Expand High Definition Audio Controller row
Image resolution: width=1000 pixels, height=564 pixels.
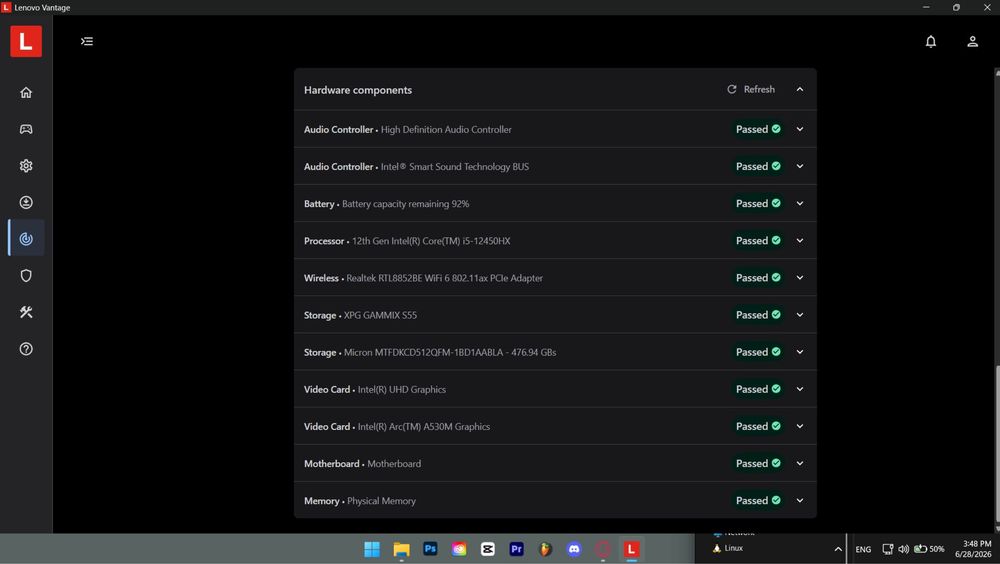point(800,130)
